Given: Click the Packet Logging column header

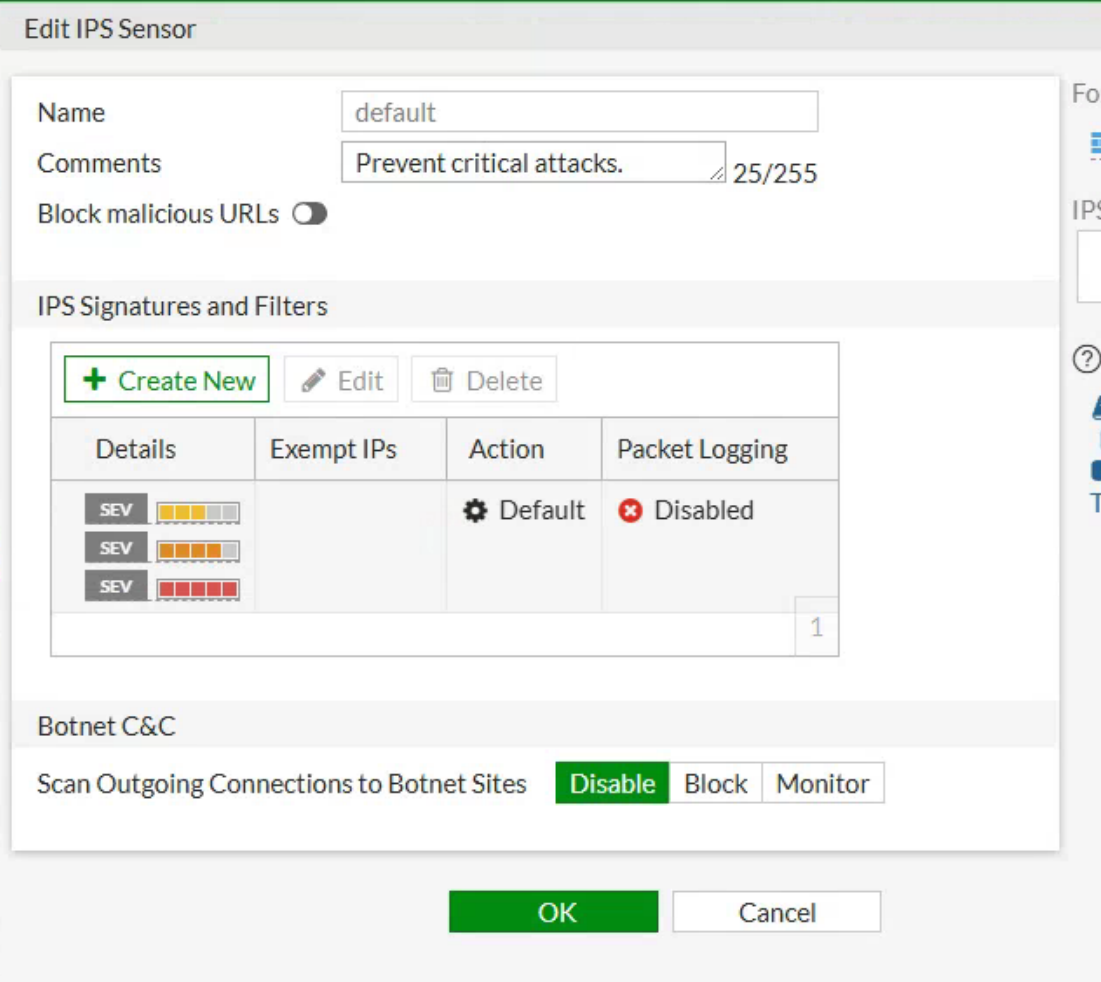Looking at the screenshot, I should [702, 449].
